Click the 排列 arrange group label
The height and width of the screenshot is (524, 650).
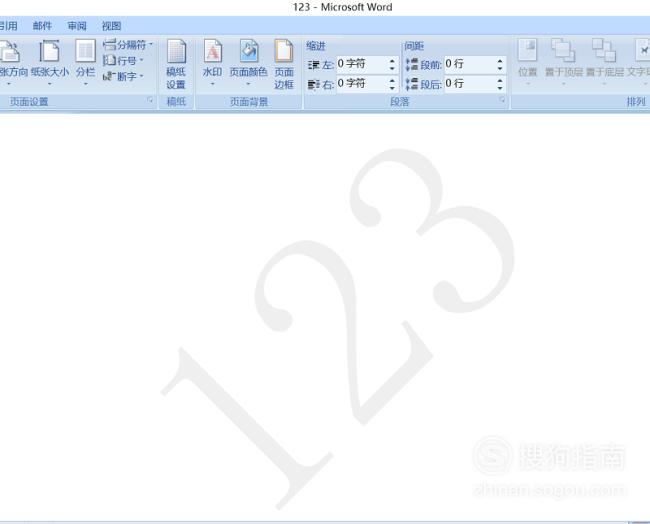click(636, 102)
